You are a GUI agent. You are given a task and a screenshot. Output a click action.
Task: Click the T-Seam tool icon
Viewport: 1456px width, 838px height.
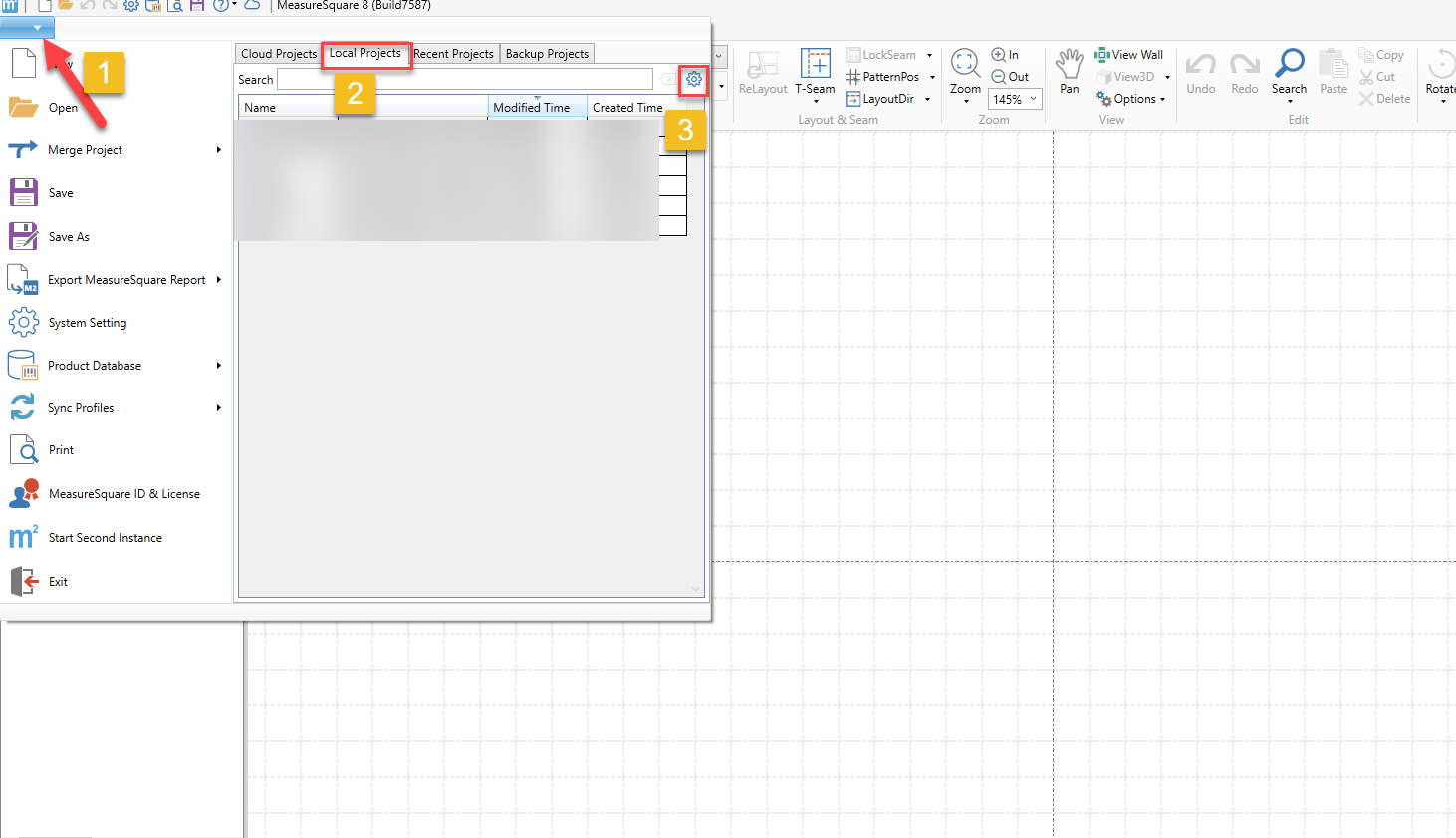coord(816,65)
